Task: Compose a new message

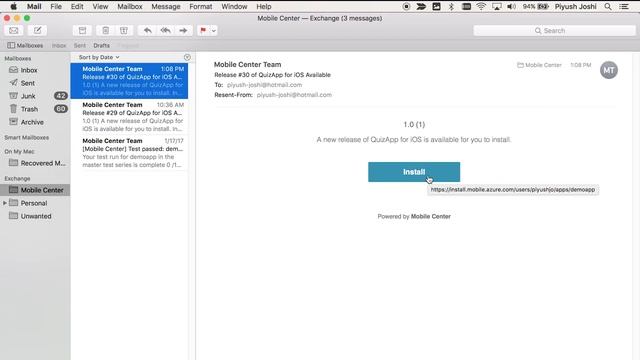Action: (38, 31)
